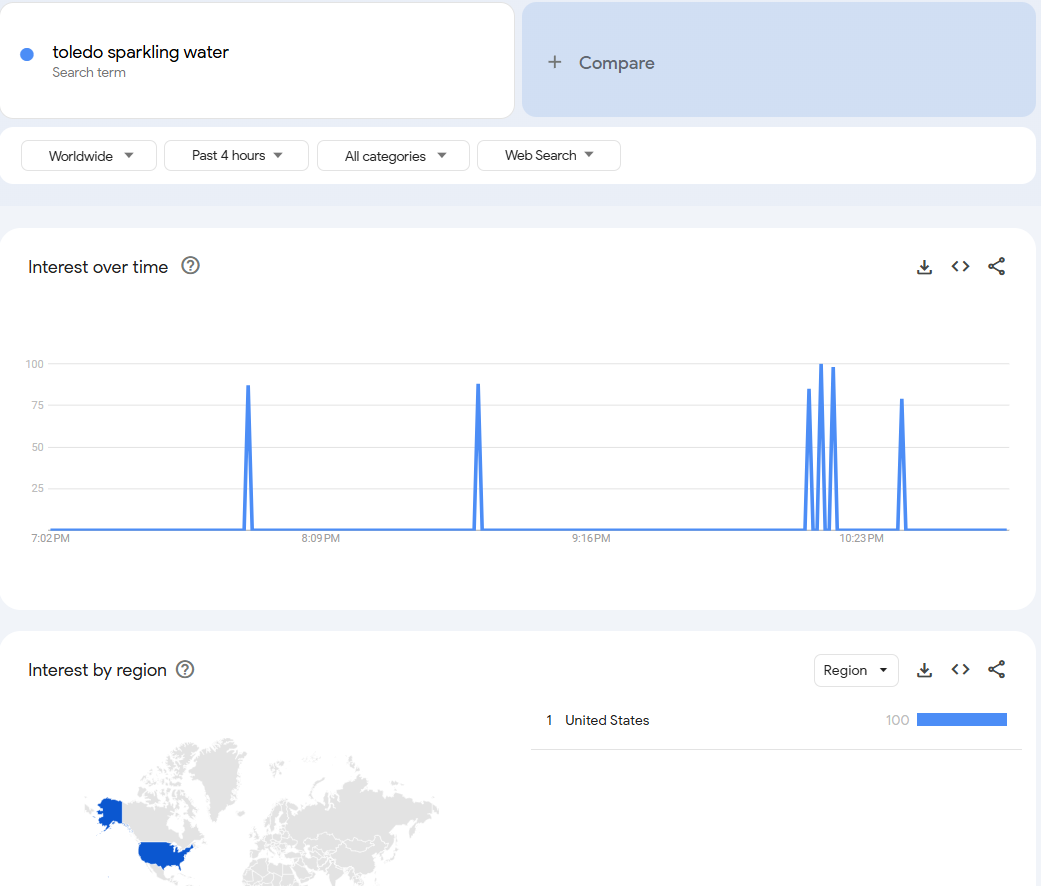
Task: Share the Interest over time chart
Action: (996, 267)
